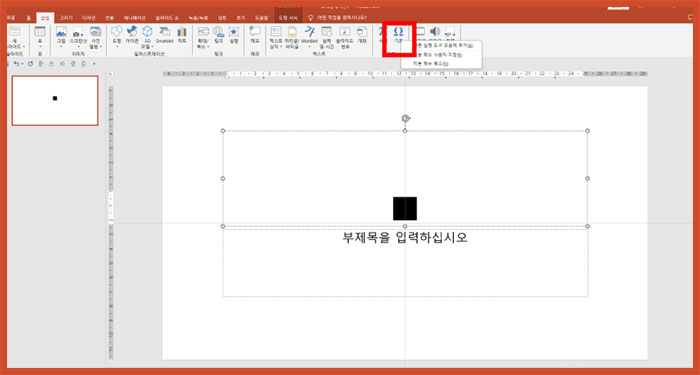Insert a table using the 표 icon
Viewport: 700px width, 375px height.
pyautogui.click(x=40, y=32)
